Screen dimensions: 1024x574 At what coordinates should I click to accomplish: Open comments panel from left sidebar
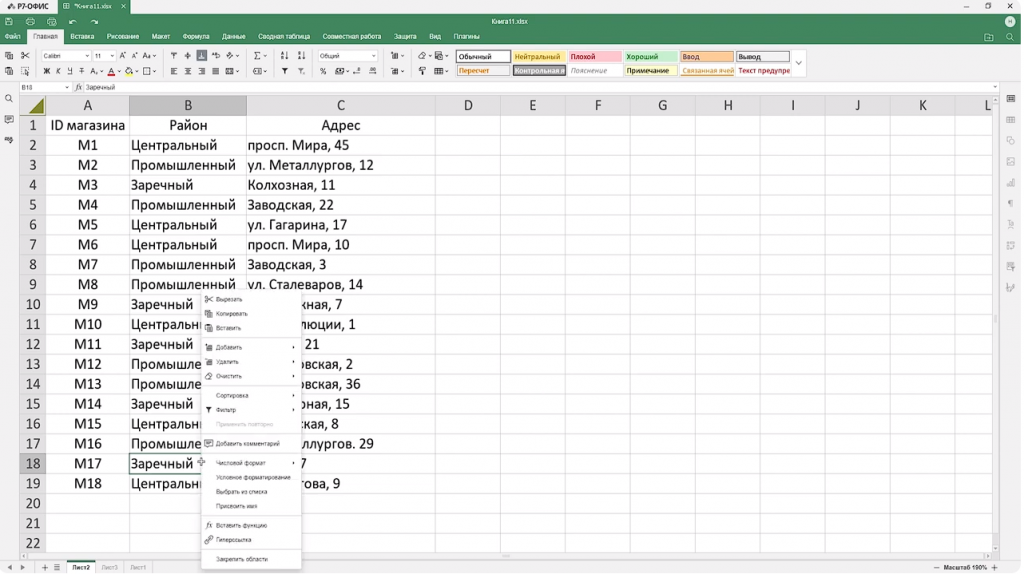[8, 120]
